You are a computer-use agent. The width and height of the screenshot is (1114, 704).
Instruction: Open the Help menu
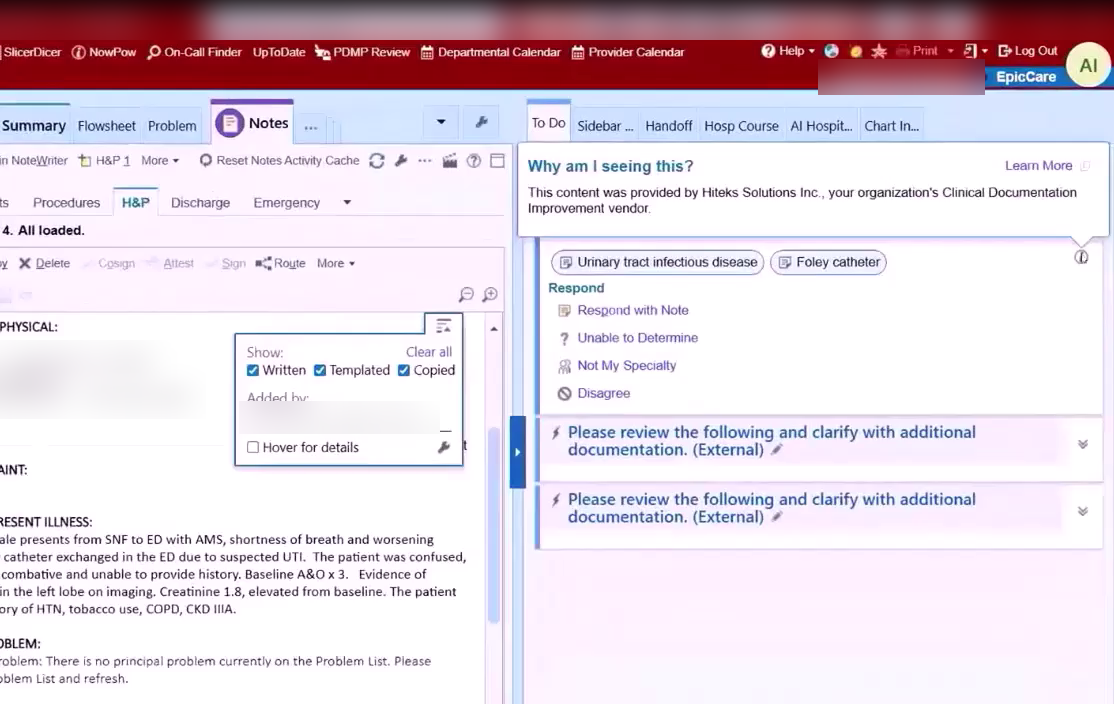[x=788, y=51]
